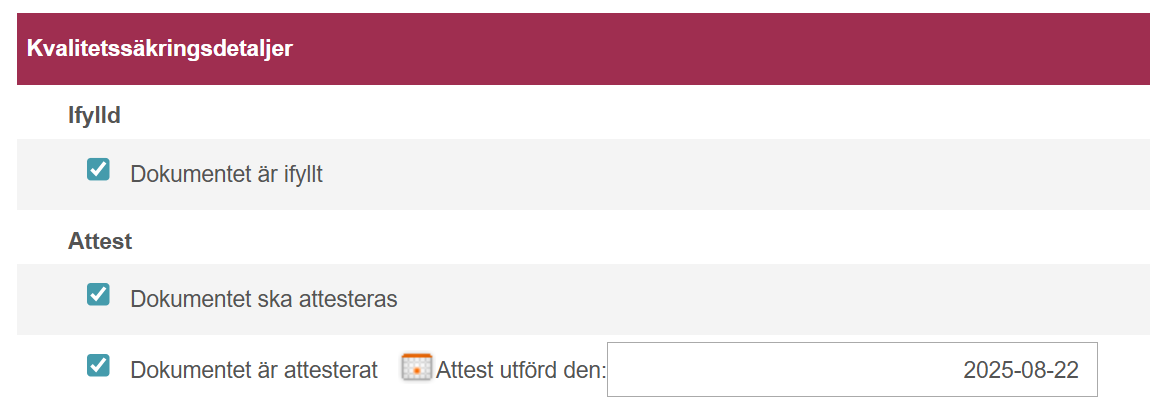Untick the 'Dokumentet är attesterat' checkbox
1150x409 pixels.
(x=98, y=365)
